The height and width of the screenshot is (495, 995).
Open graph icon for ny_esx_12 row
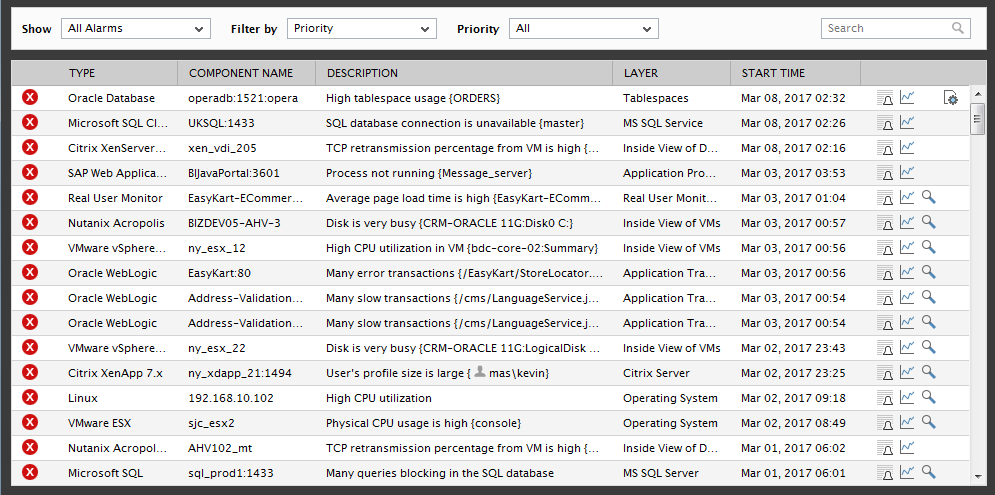coord(907,248)
